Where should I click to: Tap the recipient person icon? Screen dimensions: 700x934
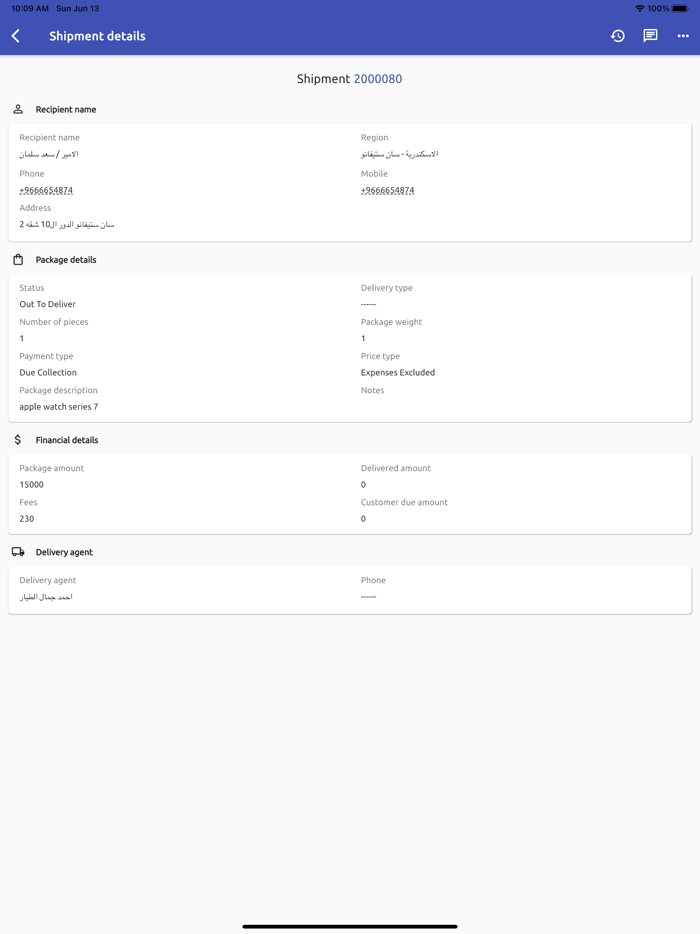pos(18,109)
